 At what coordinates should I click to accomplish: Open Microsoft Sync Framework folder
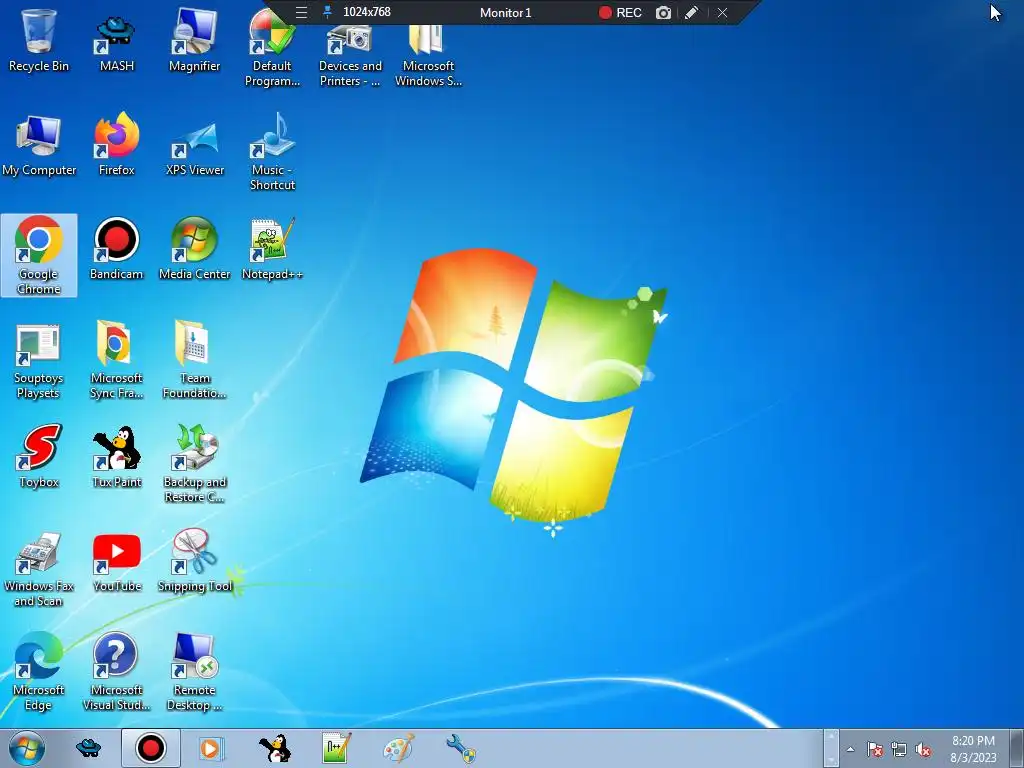pos(116,360)
